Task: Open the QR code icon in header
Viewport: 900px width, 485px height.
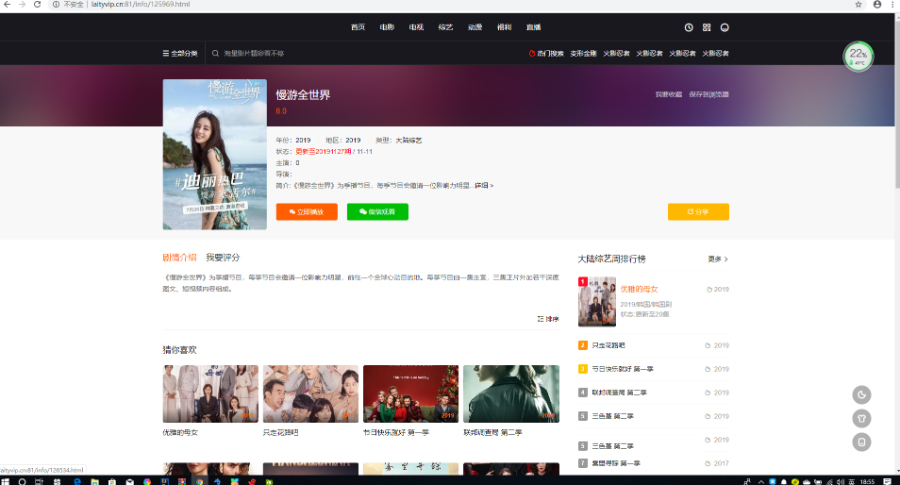Action: [706, 27]
